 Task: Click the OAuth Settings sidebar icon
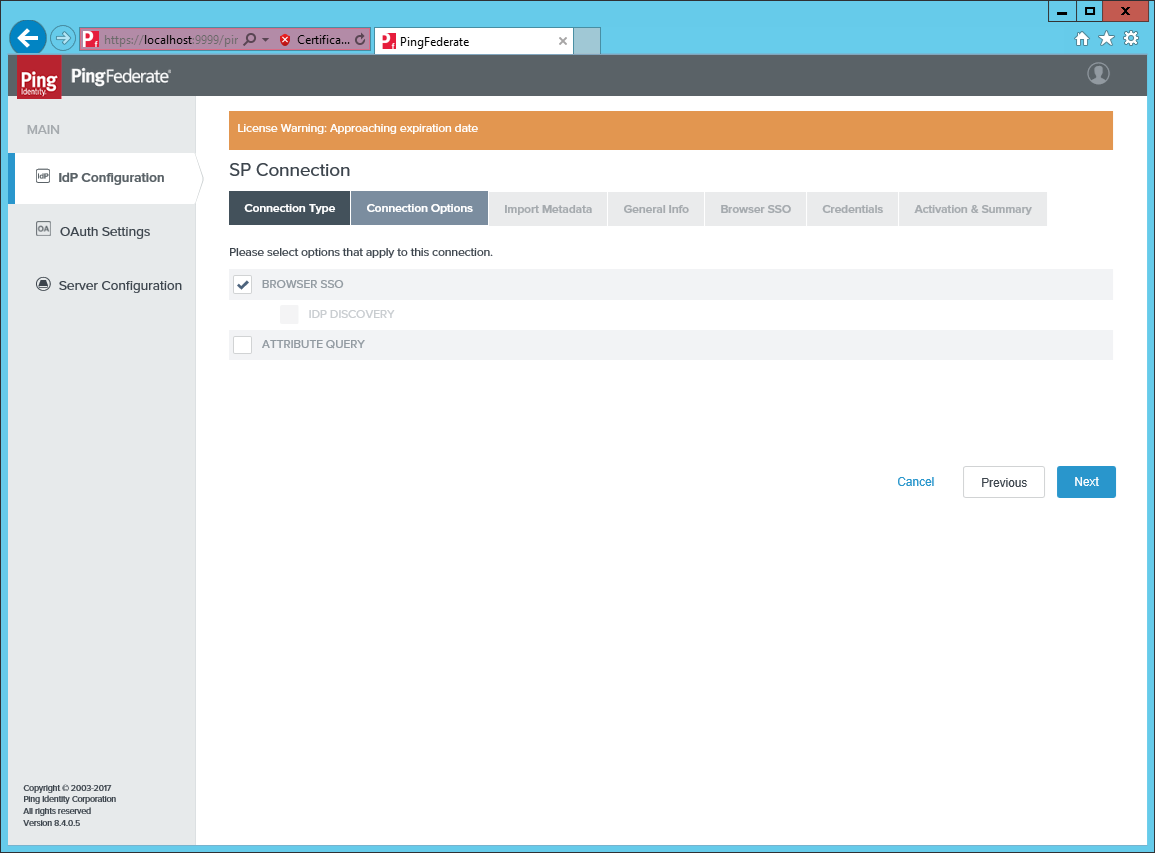point(43,229)
